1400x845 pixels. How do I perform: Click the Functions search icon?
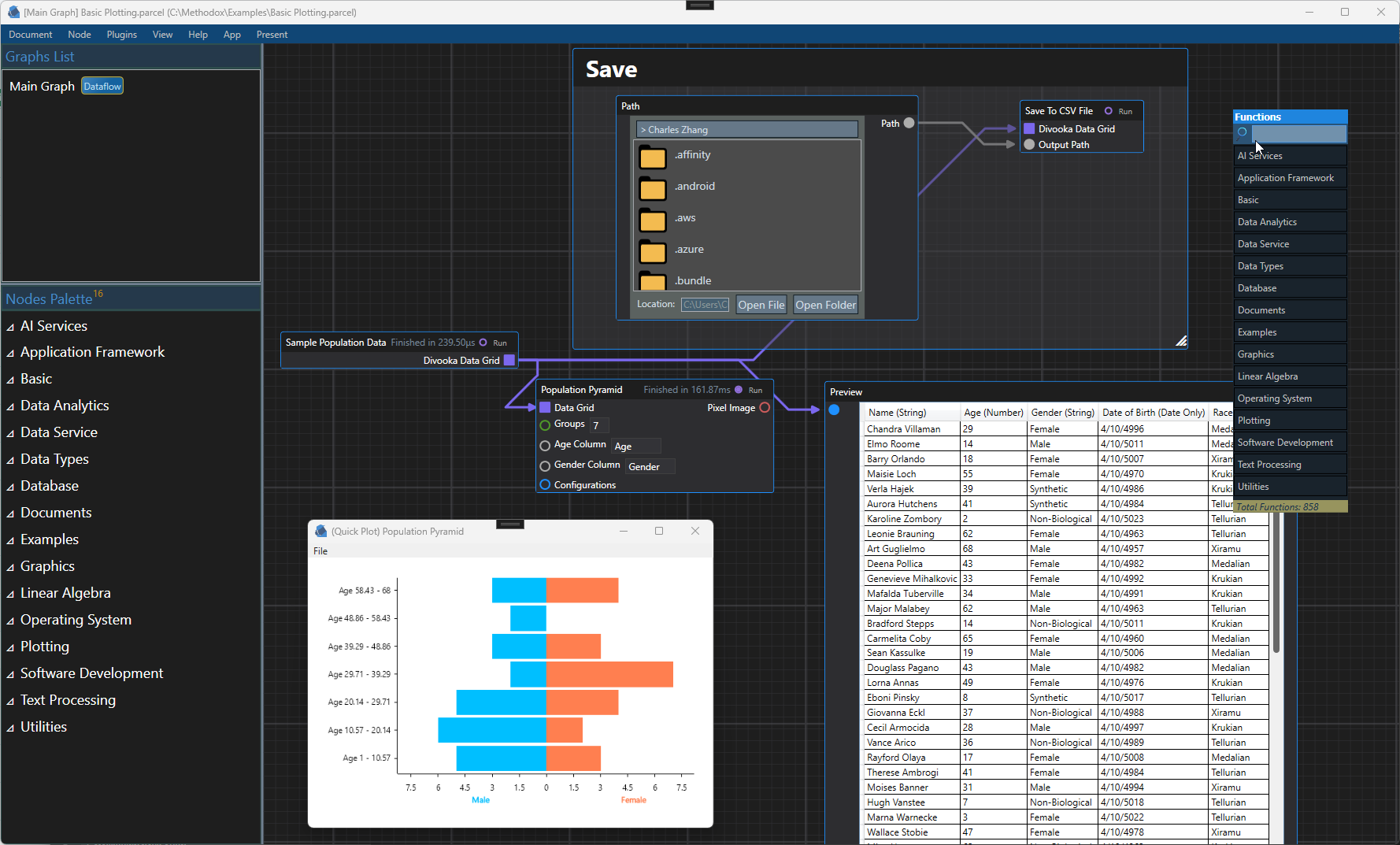pyautogui.click(x=1243, y=132)
